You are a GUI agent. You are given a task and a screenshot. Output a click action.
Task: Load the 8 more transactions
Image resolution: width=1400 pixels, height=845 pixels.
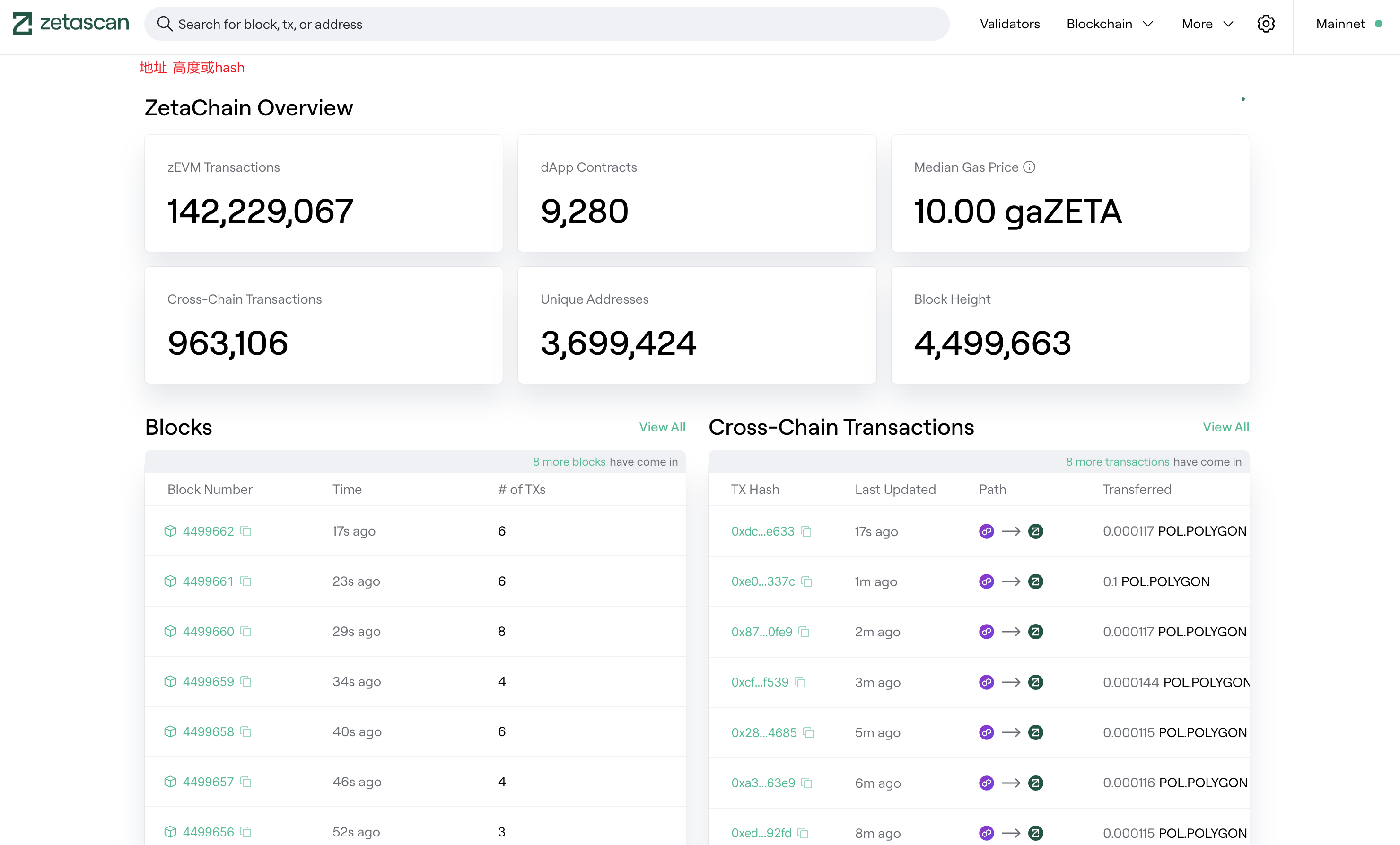tap(1117, 461)
